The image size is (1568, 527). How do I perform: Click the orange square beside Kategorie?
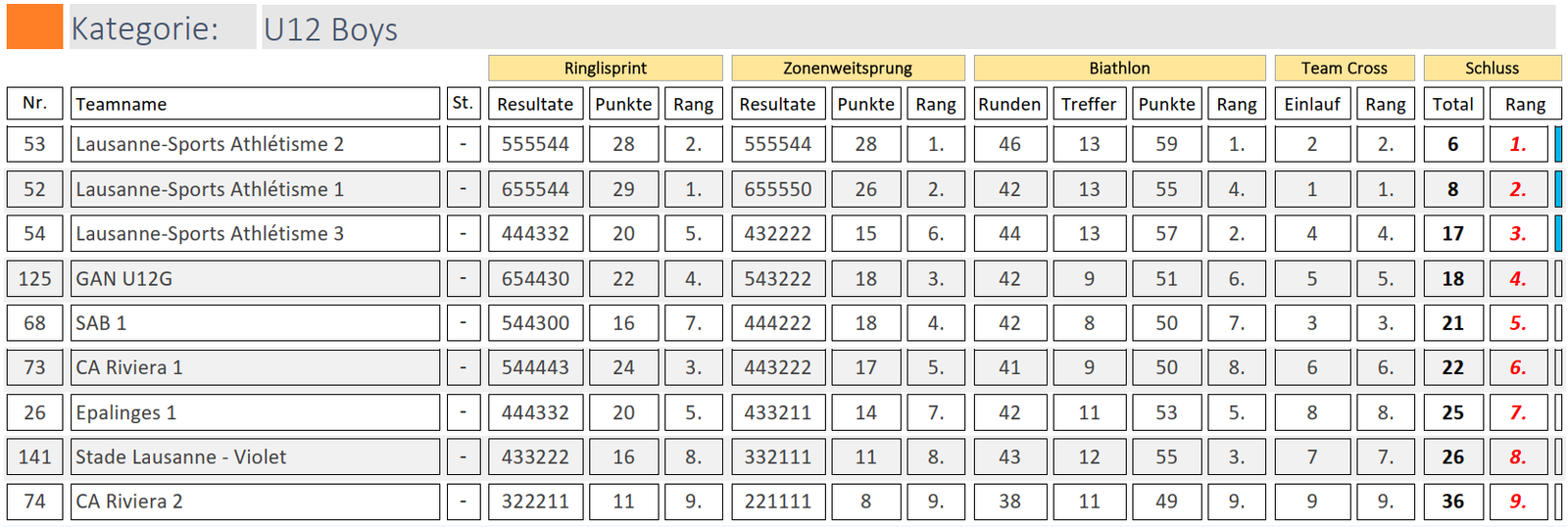tap(34, 27)
